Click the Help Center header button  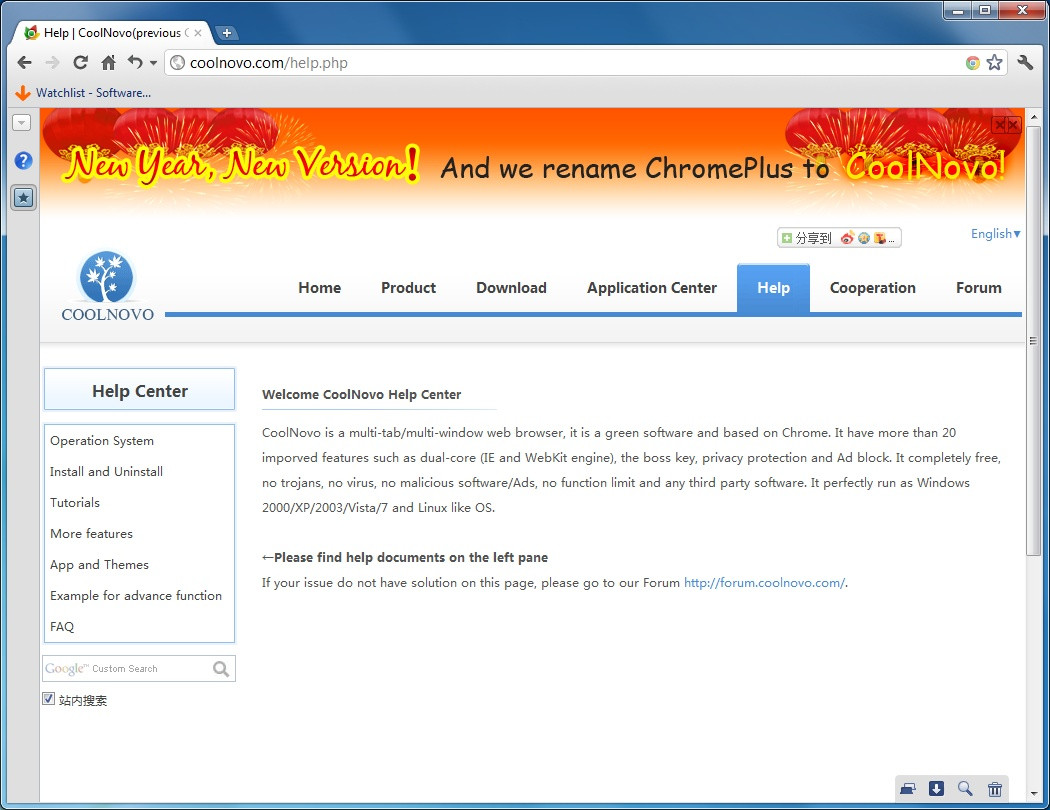click(x=139, y=390)
